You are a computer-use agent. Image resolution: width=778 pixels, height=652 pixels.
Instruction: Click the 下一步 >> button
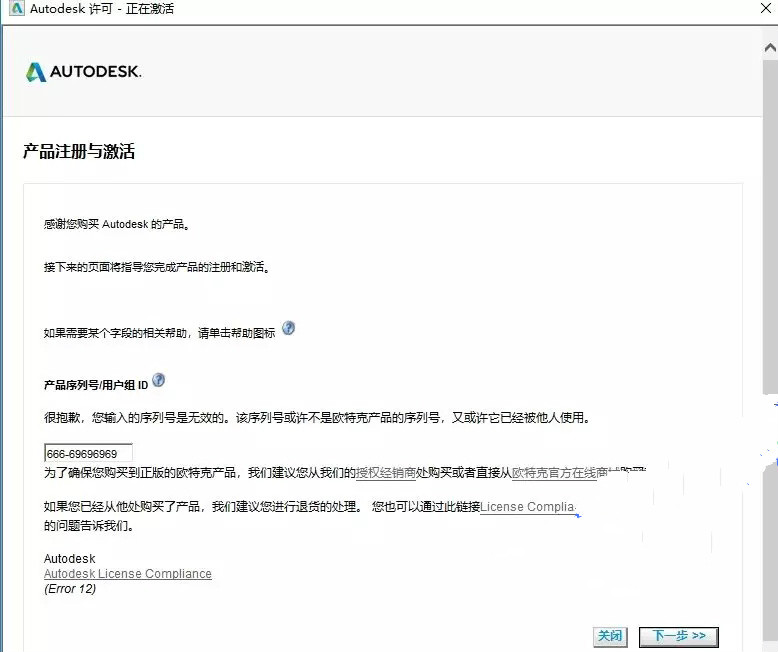point(679,636)
